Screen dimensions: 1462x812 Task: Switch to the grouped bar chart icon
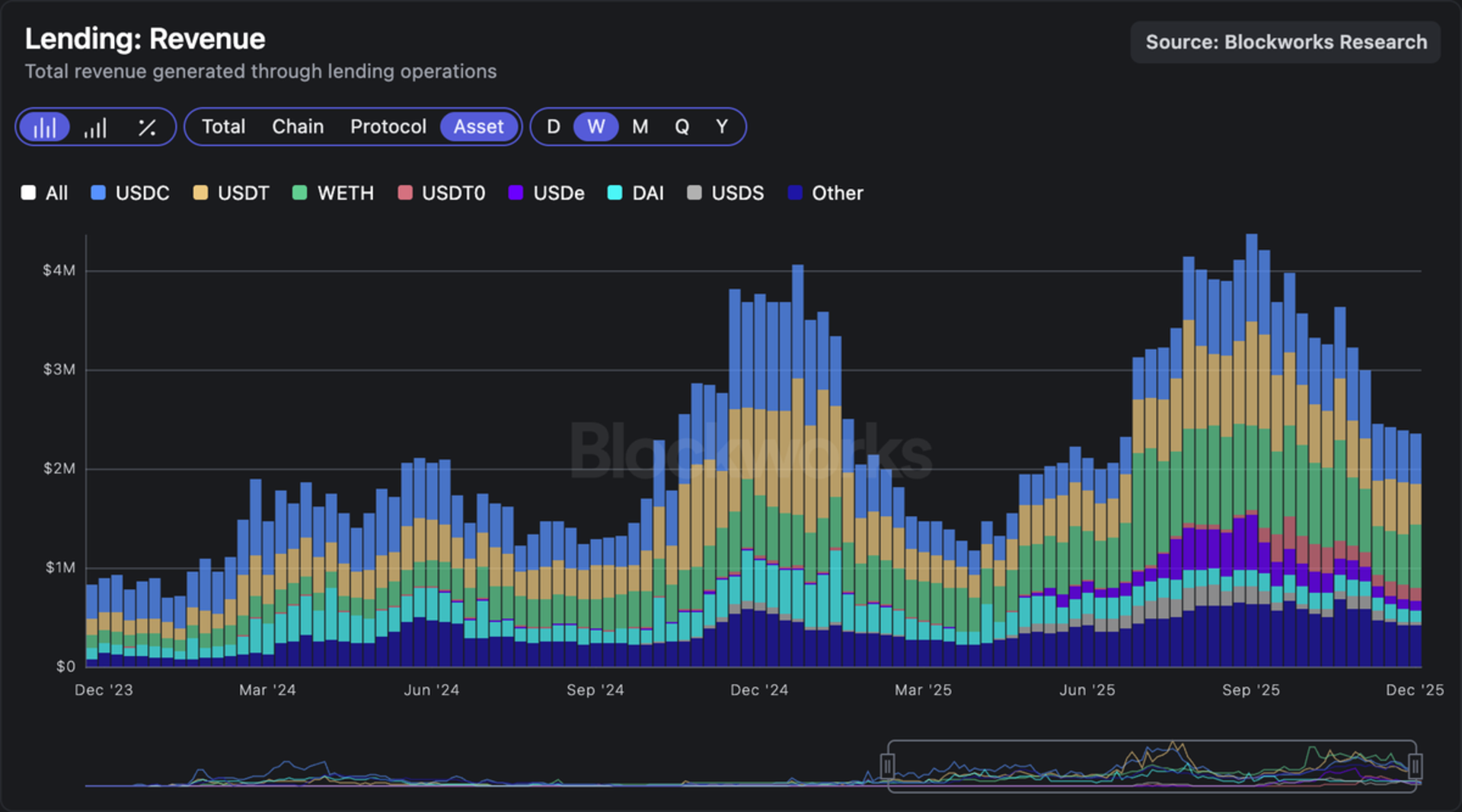(x=94, y=126)
